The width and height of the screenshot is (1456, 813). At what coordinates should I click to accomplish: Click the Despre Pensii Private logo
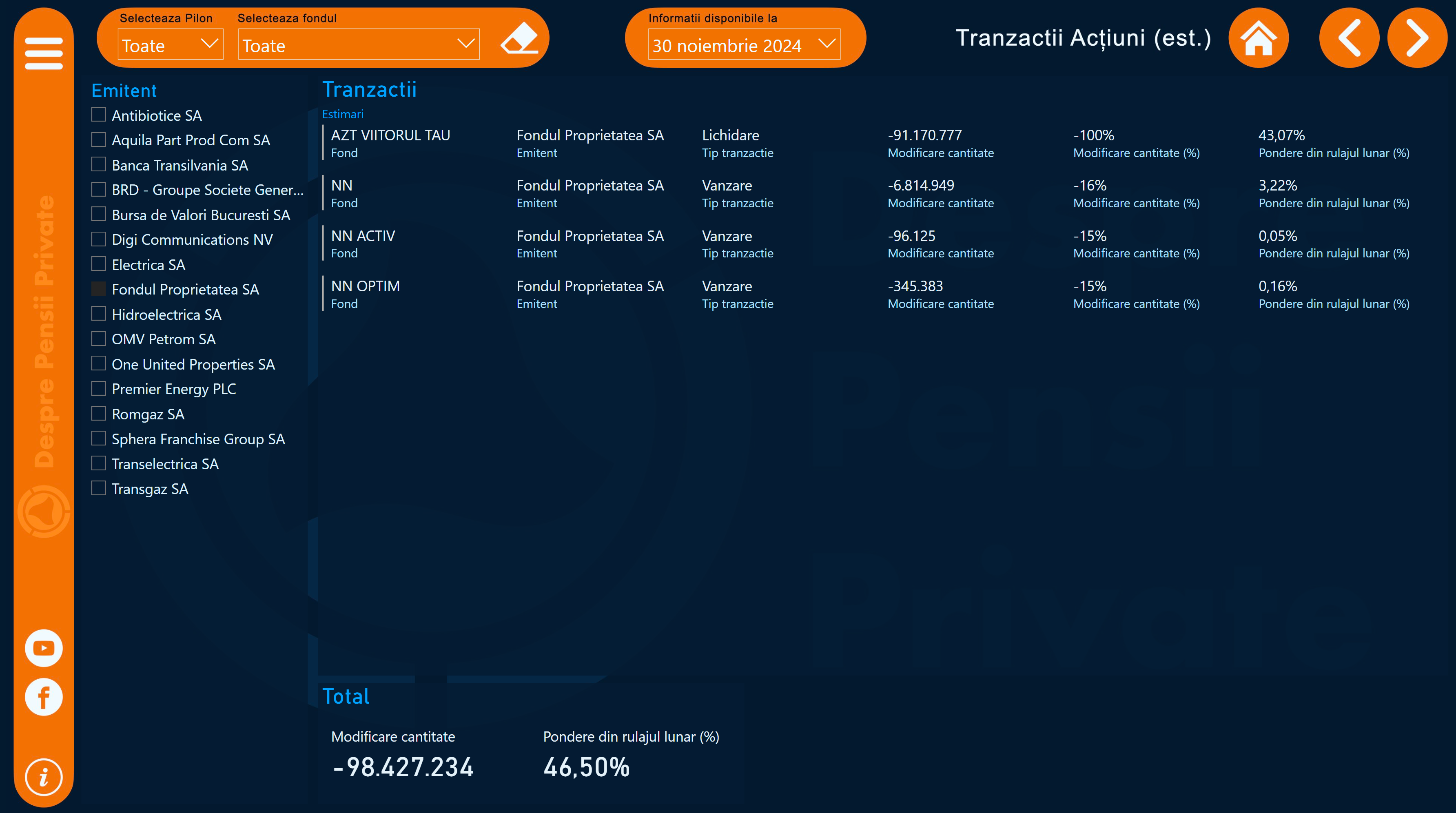(x=44, y=512)
